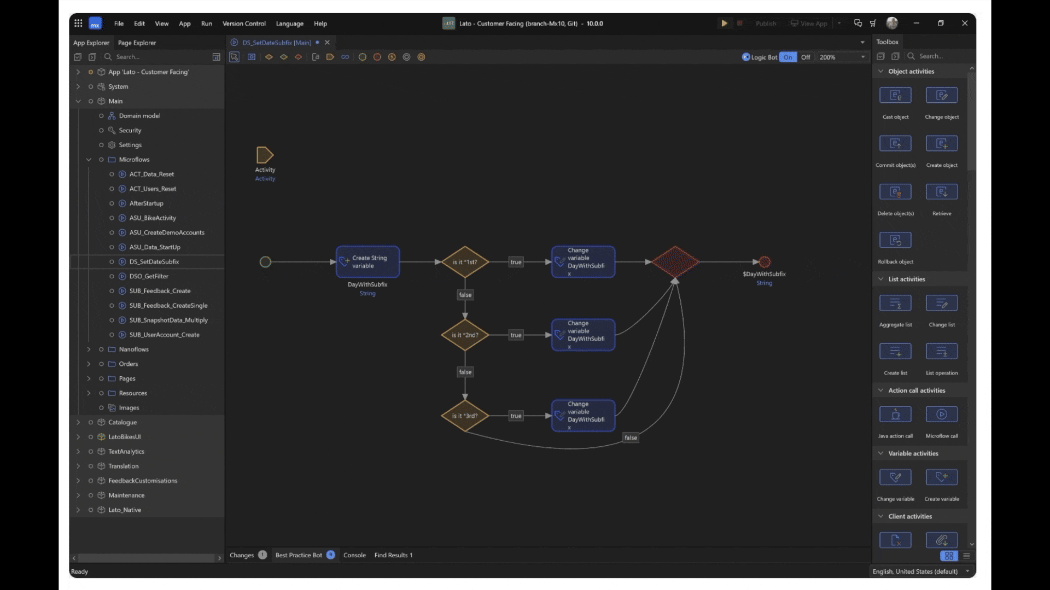This screenshot has height=590, width=1050.
Task: Select the Aggregate list activity
Action: [x=895, y=301]
